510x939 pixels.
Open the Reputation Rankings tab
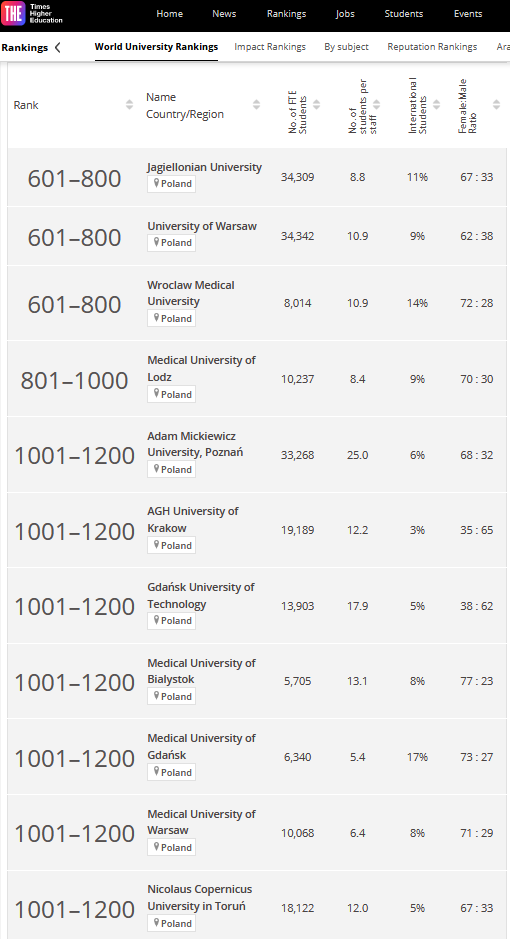point(432,47)
